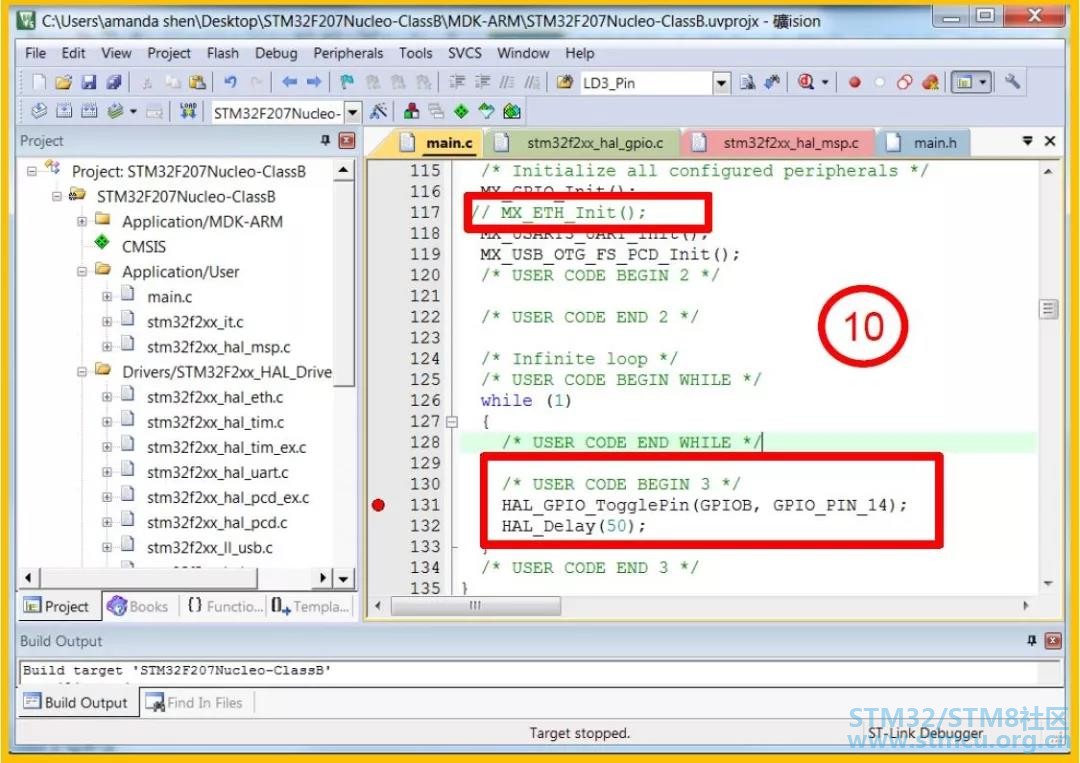Download code to flash with LOAD icon
Viewport: 1080px width, 763px height.
point(188,111)
